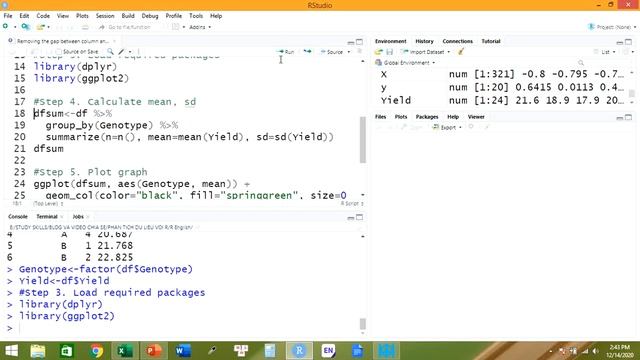Viewport: 640px width, 360px height.
Task: Open the Code menu
Action: pyautogui.click(x=43, y=16)
